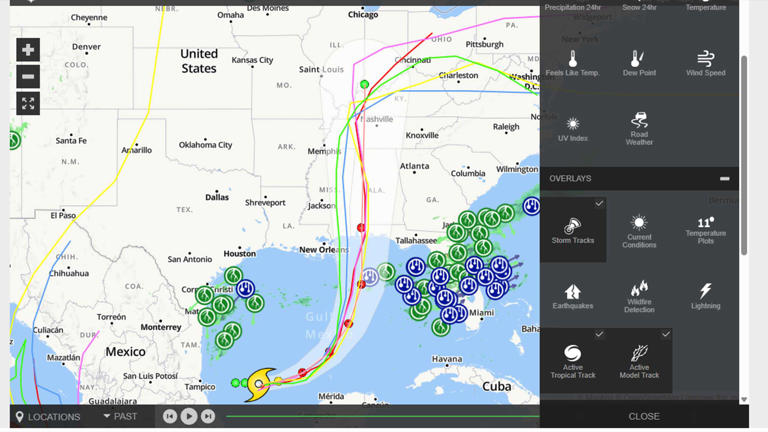Click the New Orleans label
This screenshot has width=768, height=432.
coord(324,250)
